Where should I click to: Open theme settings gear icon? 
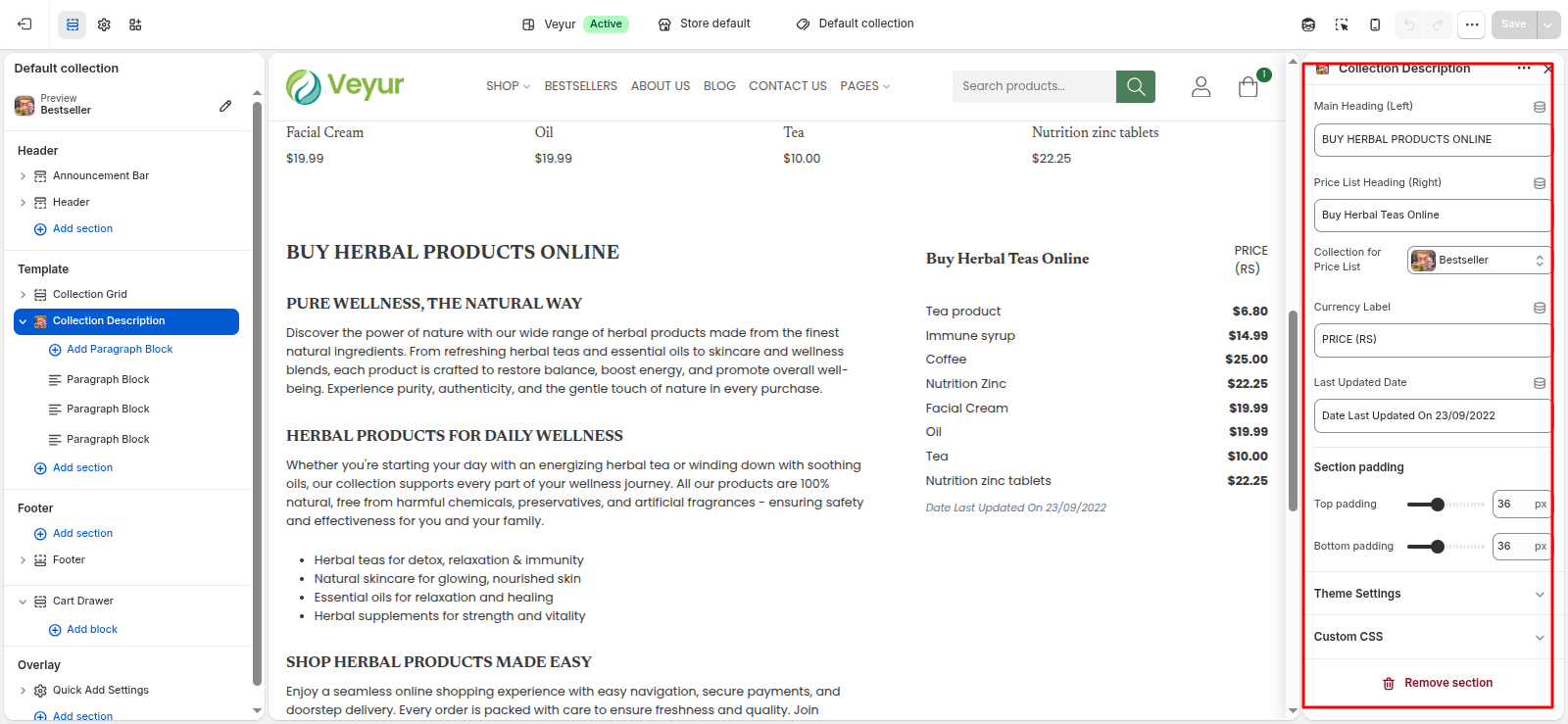[104, 24]
